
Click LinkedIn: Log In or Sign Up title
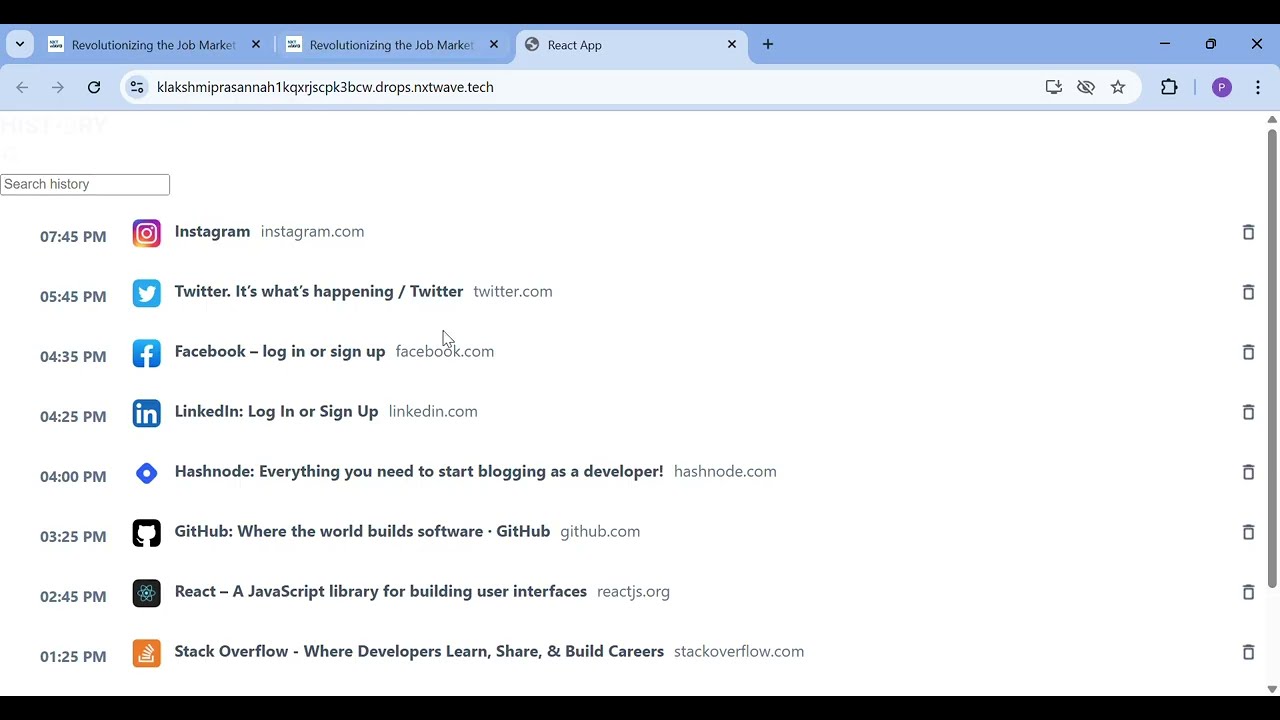(276, 411)
